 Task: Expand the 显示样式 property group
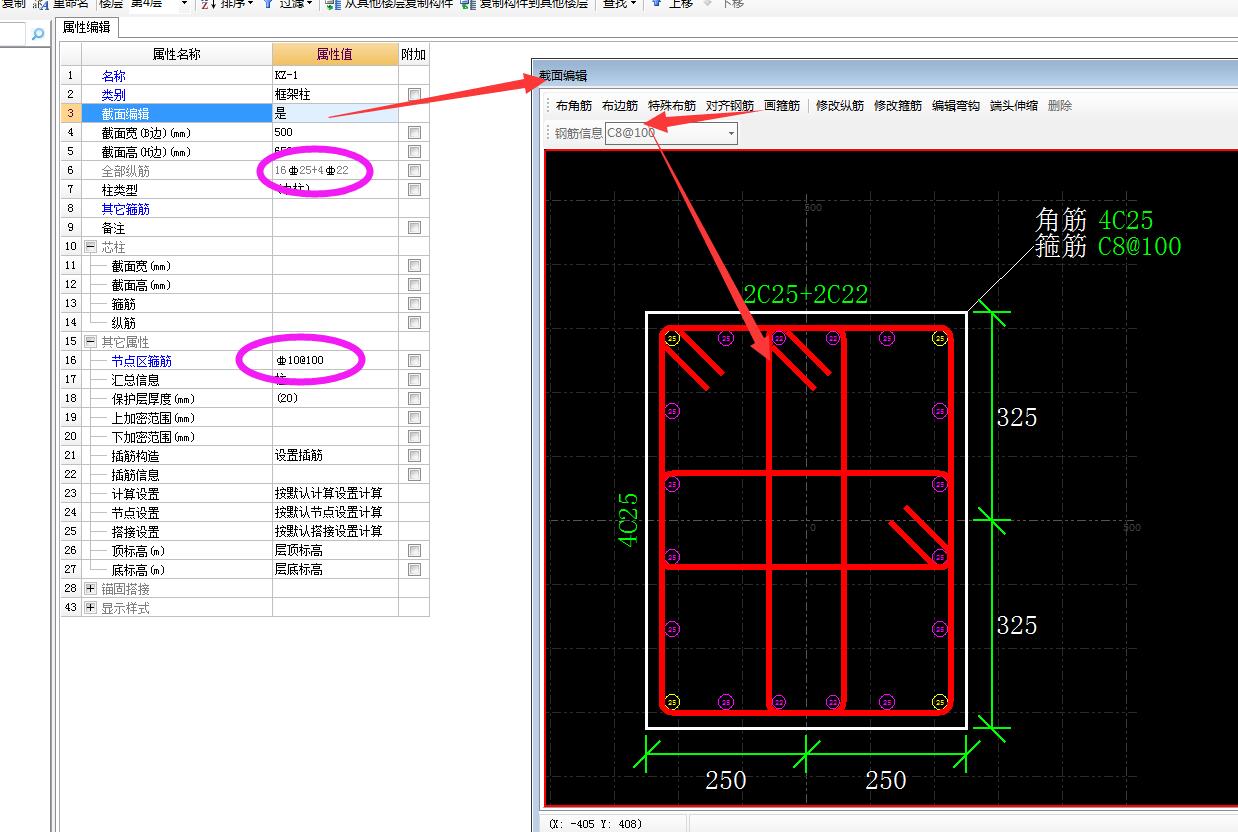pos(91,607)
